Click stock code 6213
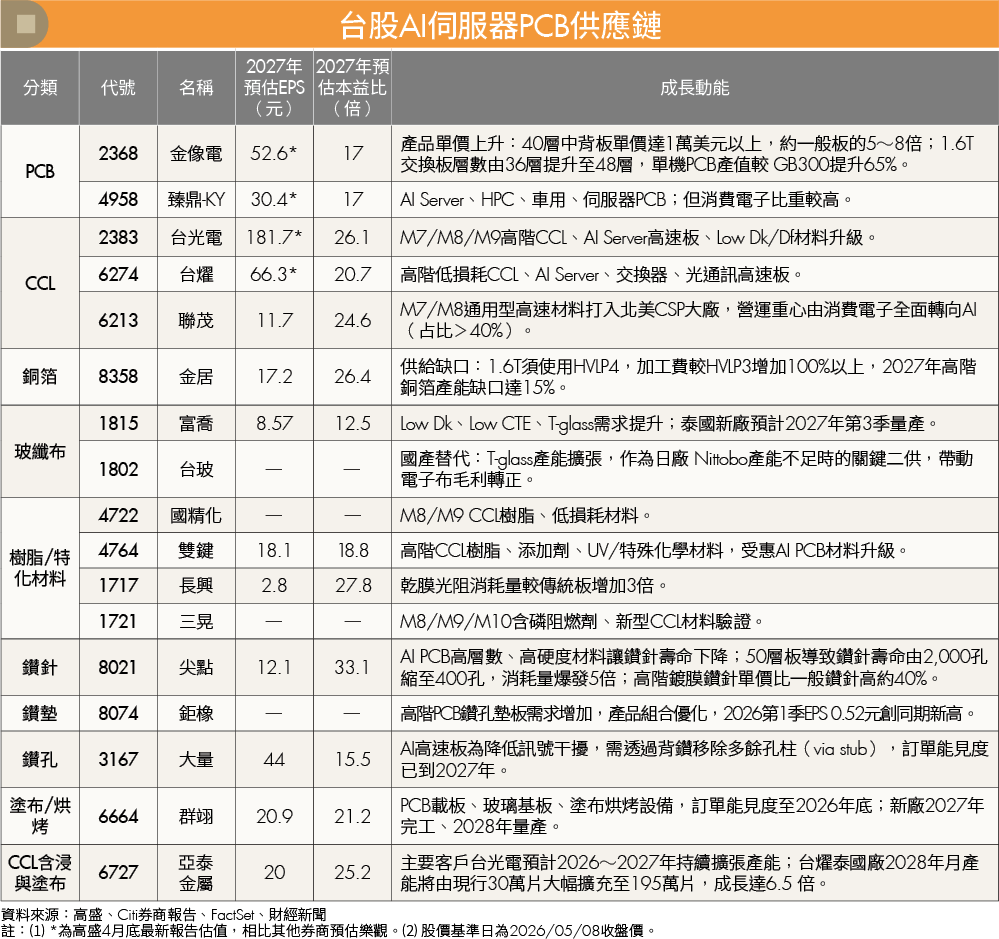This screenshot has width=999, height=939. pos(118,320)
